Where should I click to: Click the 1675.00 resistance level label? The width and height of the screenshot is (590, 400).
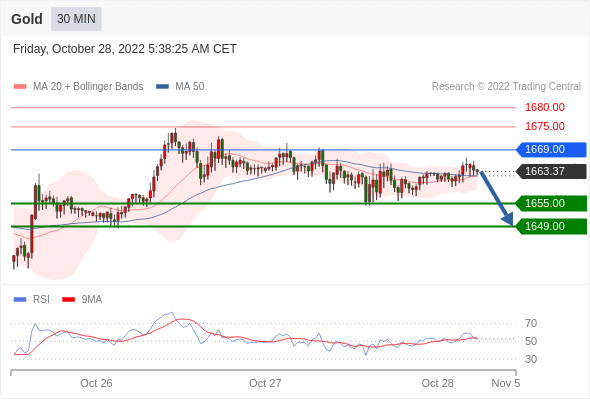coord(545,126)
